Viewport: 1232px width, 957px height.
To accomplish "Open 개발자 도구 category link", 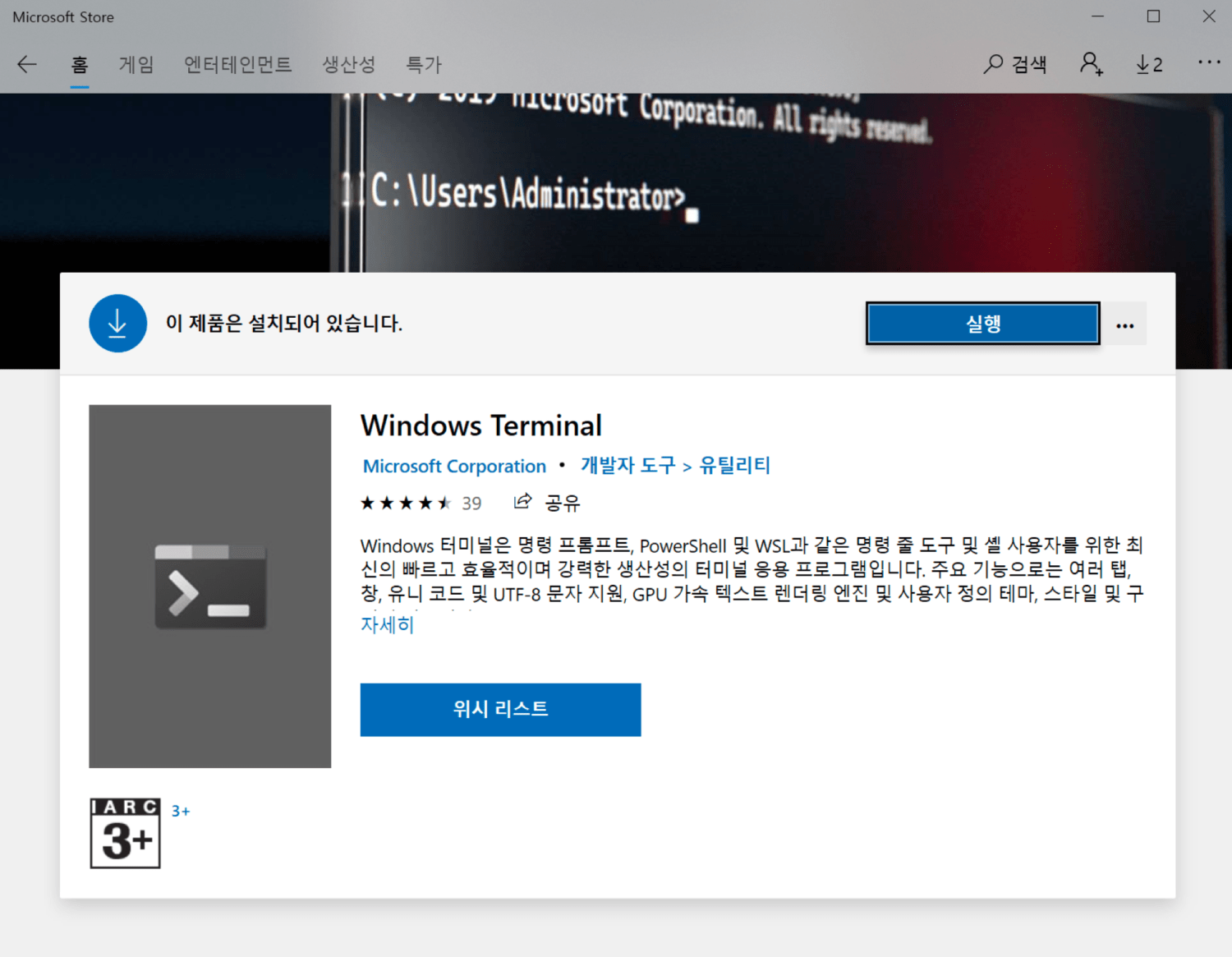I will pyautogui.click(x=628, y=466).
